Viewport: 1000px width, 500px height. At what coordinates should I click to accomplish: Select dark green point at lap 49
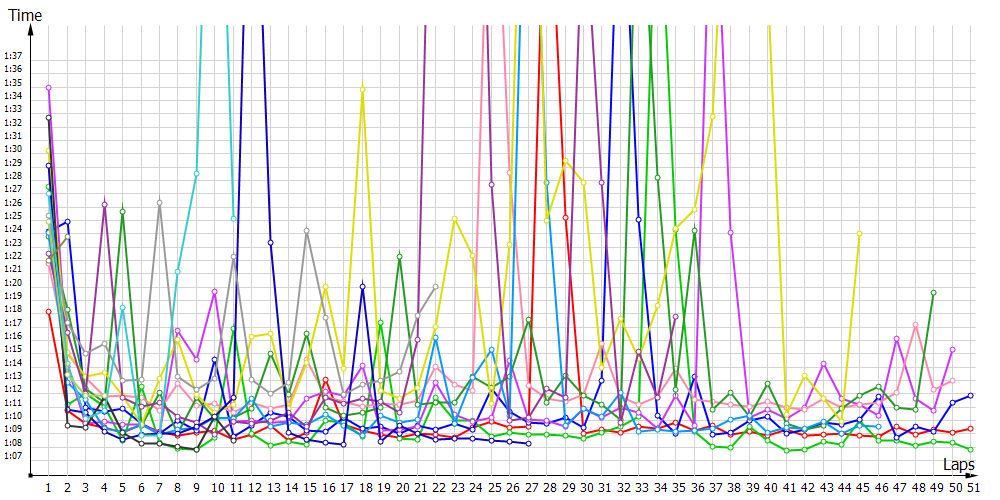click(x=933, y=293)
